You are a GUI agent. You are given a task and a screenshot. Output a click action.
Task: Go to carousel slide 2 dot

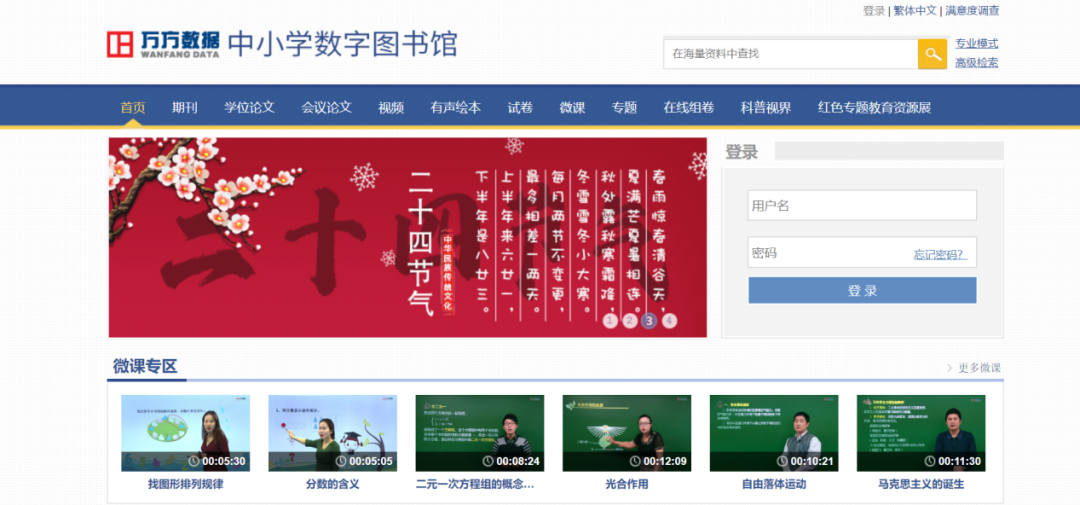point(630,320)
